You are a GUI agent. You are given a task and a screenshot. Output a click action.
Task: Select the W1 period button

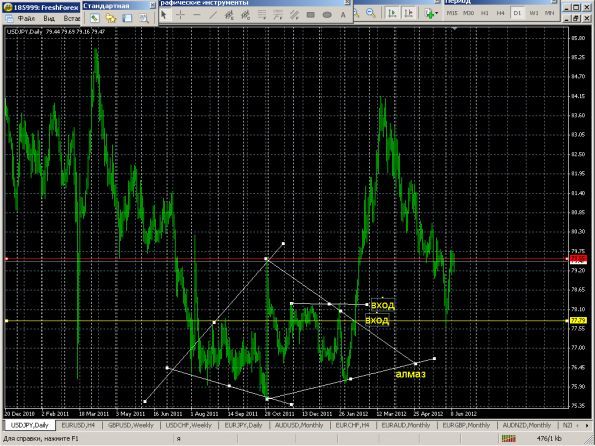click(533, 13)
